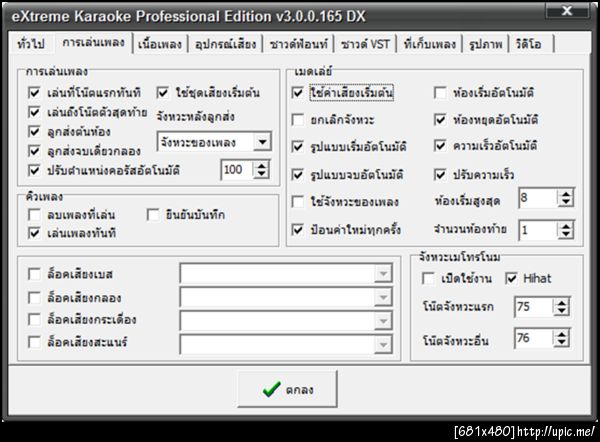Open the ล็อคเสียงกระเดื่อง dropdown list
This screenshot has width=600, height=442.
pos(383,321)
